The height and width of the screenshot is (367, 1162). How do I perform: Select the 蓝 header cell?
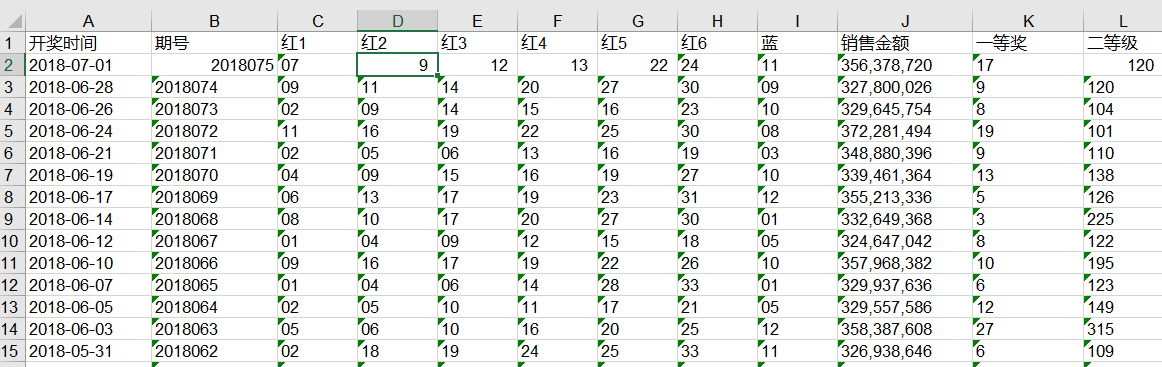pyautogui.click(x=797, y=43)
